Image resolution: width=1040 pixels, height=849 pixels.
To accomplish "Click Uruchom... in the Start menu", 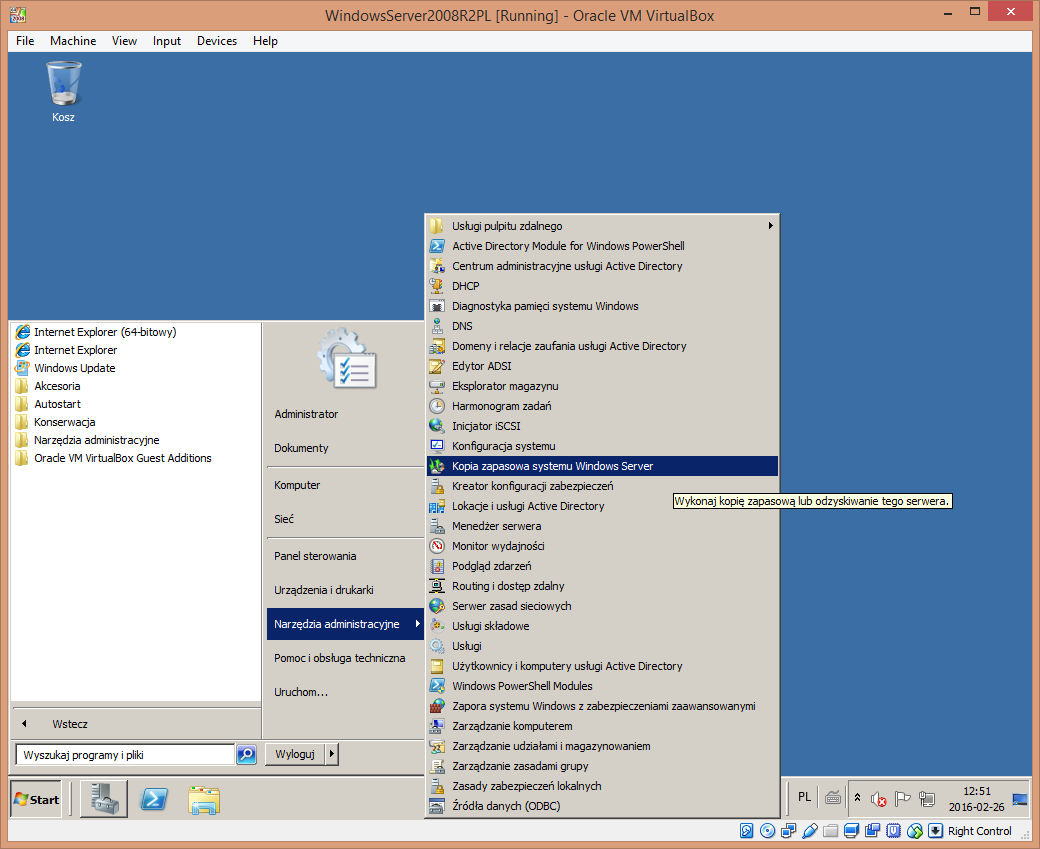I will [x=301, y=692].
